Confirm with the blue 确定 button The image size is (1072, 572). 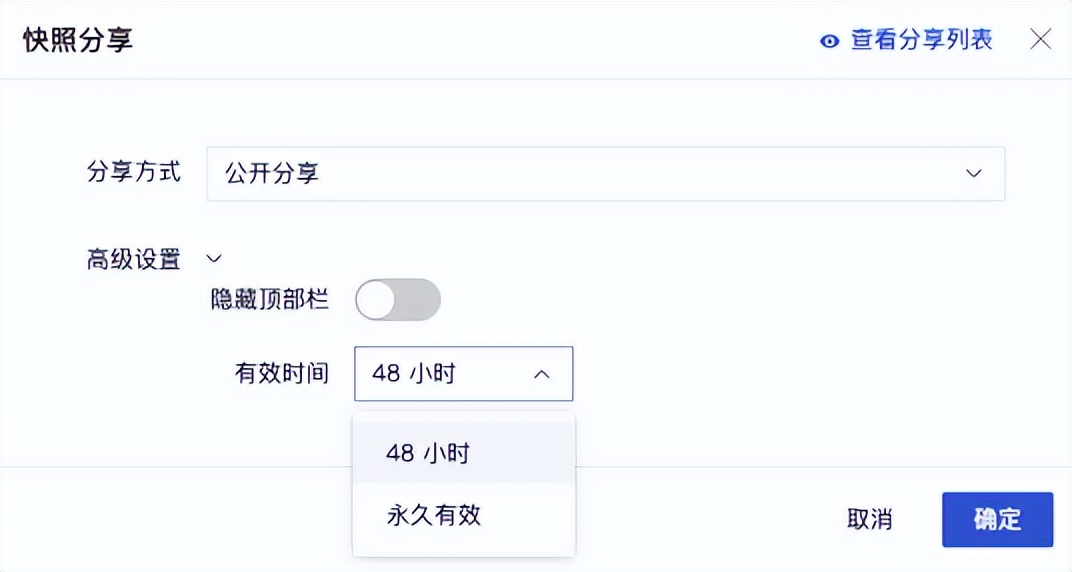pyautogui.click(x=997, y=519)
